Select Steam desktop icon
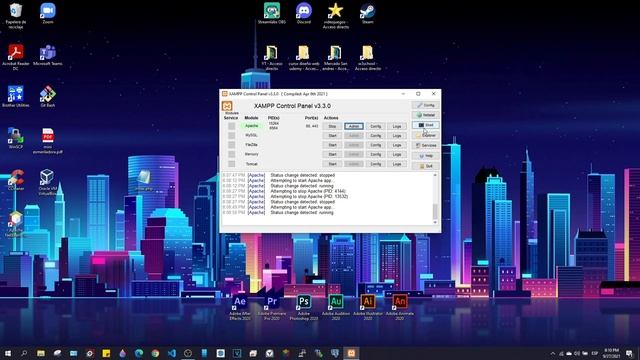The width and height of the screenshot is (640, 360). pyautogui.click(x=367, y=13)
